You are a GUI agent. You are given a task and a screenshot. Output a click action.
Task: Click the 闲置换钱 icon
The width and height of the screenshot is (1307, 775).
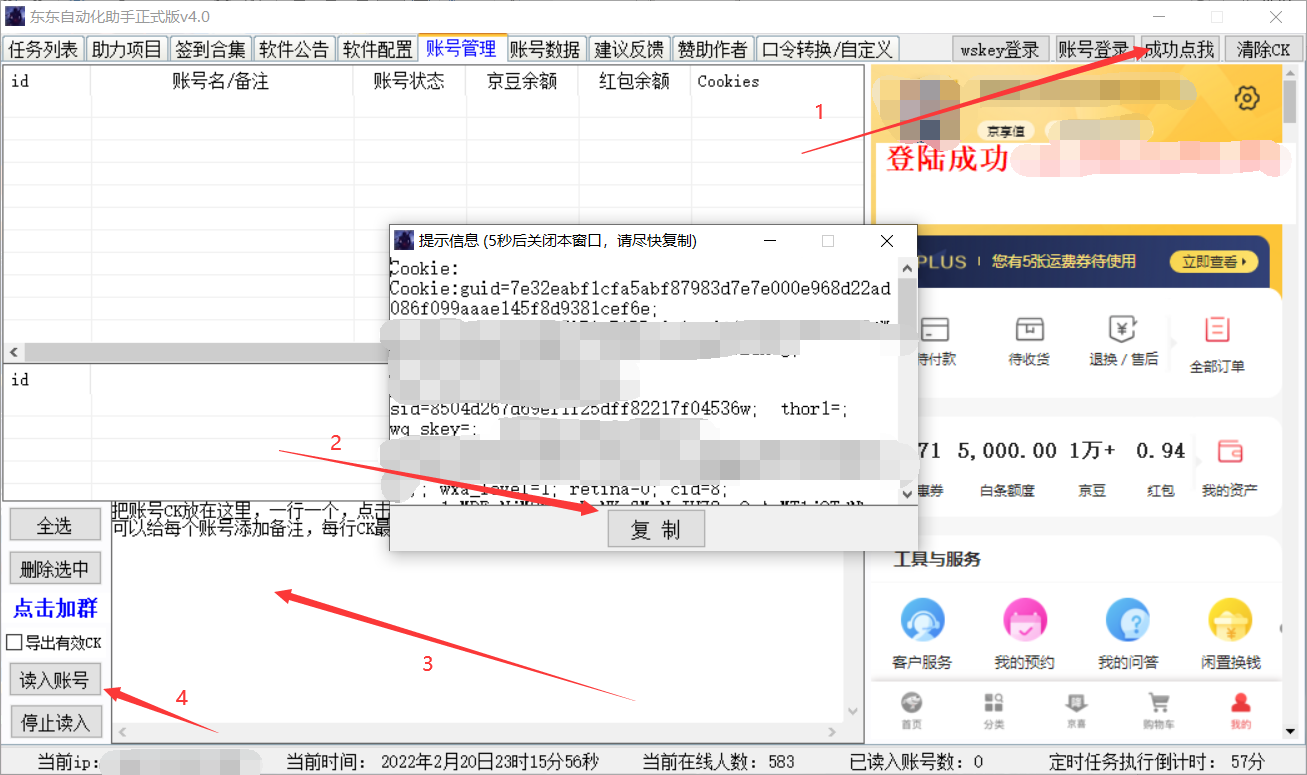click(1230, 621)
